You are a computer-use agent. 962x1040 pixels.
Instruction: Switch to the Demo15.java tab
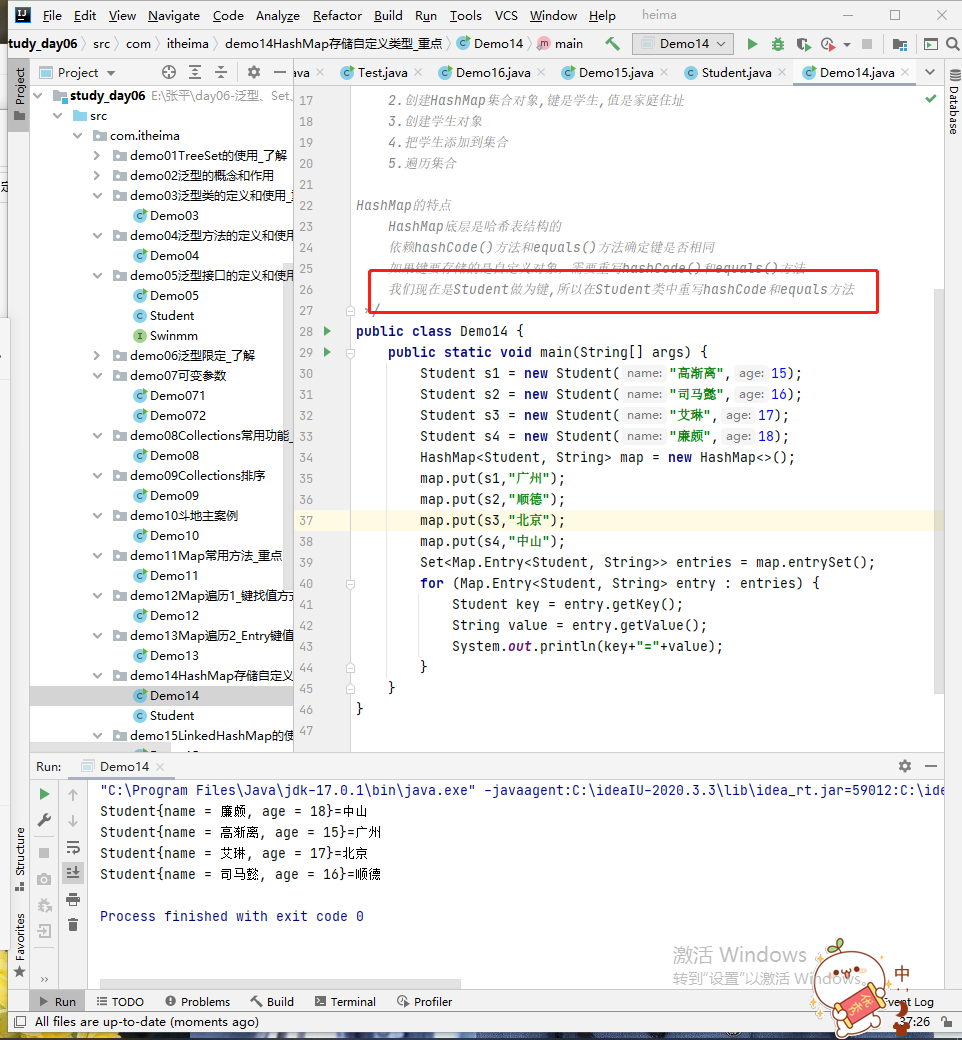pos(615,72)
